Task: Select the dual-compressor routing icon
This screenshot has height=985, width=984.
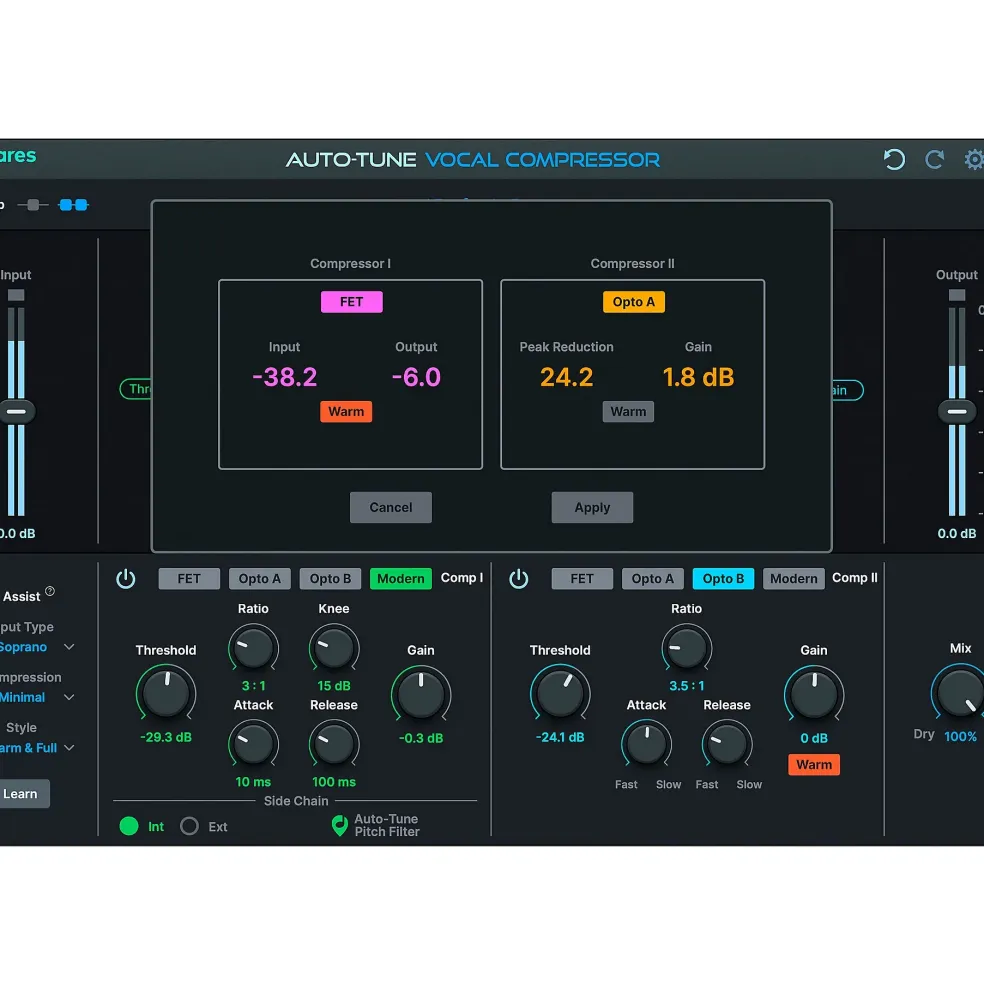Action: pyautogui.click(x=74, y=205)
